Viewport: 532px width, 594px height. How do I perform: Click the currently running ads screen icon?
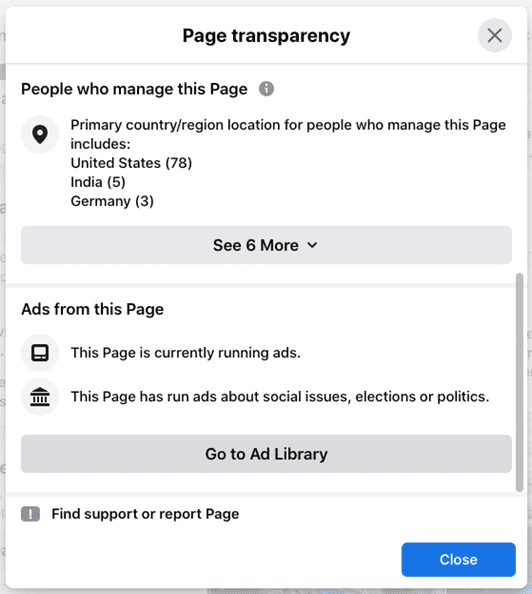pos(40,353)
